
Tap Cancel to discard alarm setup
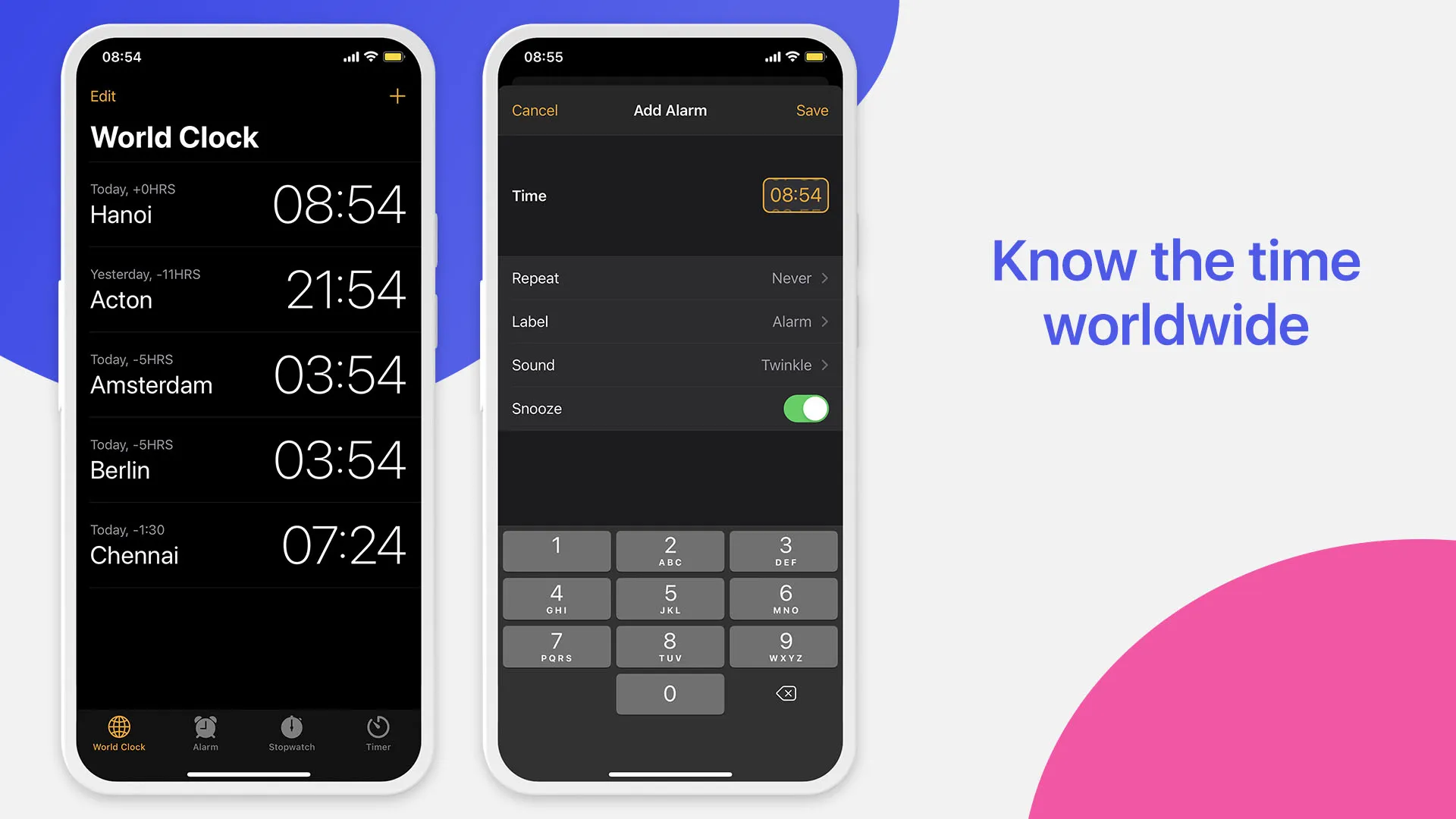534,110
